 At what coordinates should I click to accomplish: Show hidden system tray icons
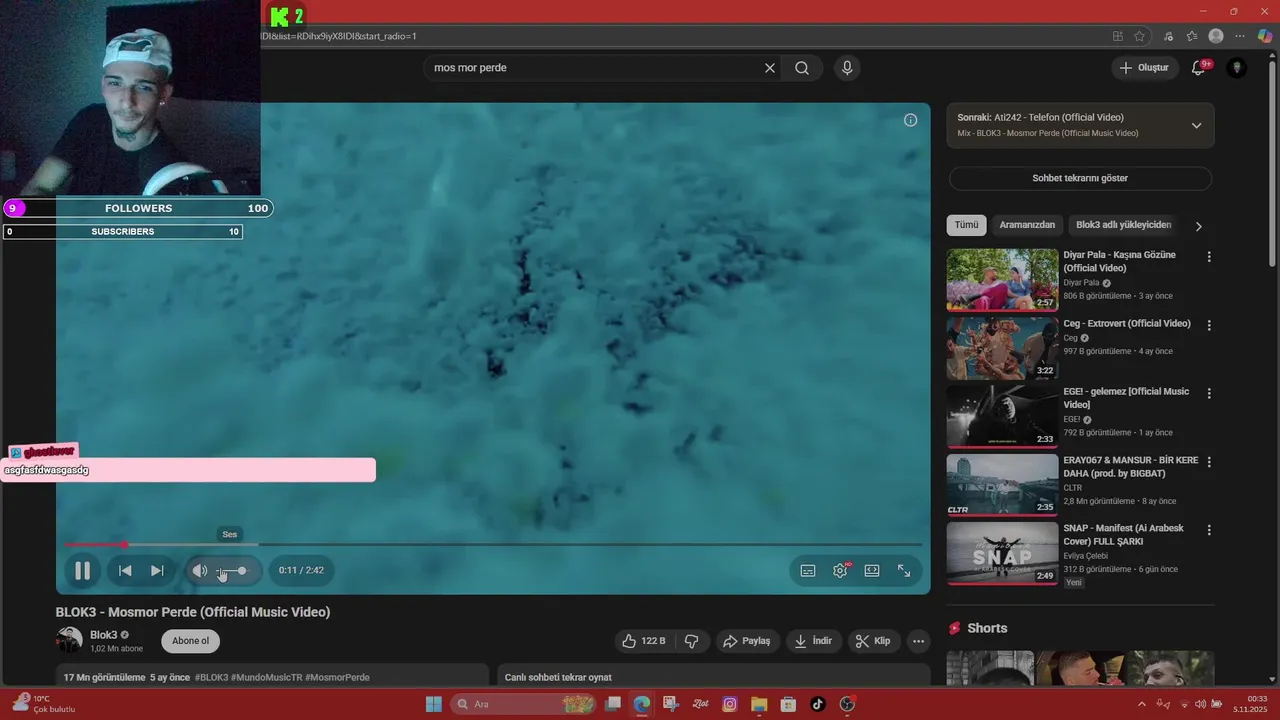[1142, 704]
